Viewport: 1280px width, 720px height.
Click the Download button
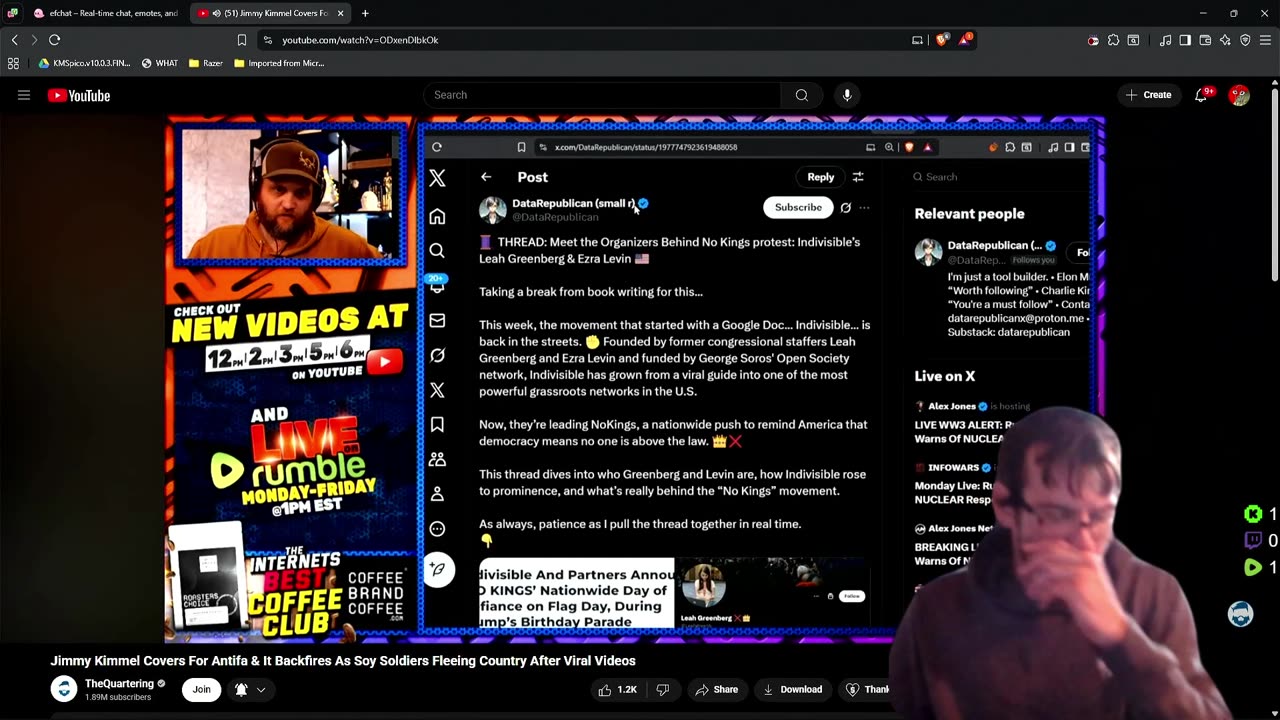792,689
